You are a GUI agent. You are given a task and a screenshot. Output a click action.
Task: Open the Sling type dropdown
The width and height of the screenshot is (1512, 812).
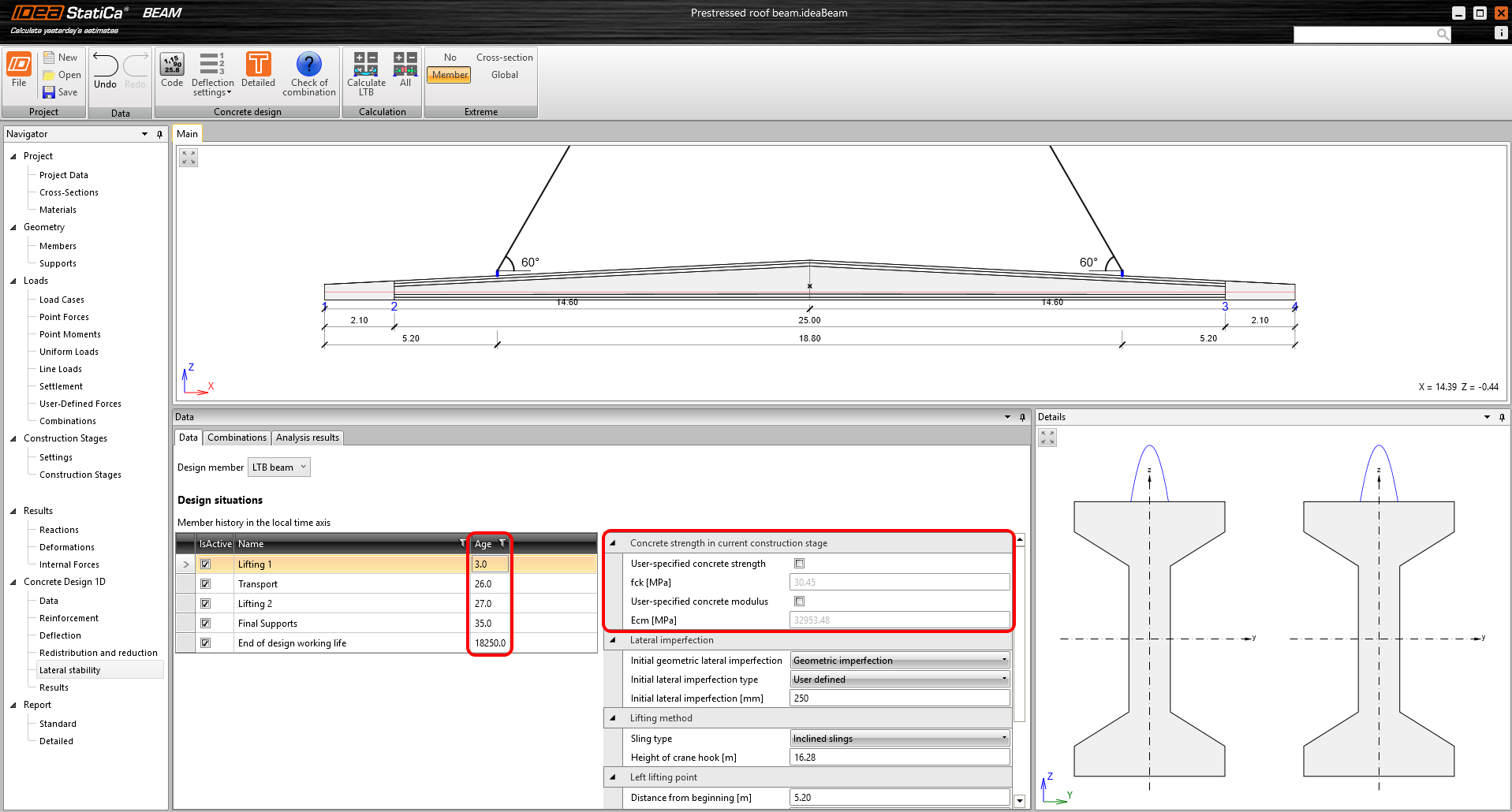point(1003,738)
